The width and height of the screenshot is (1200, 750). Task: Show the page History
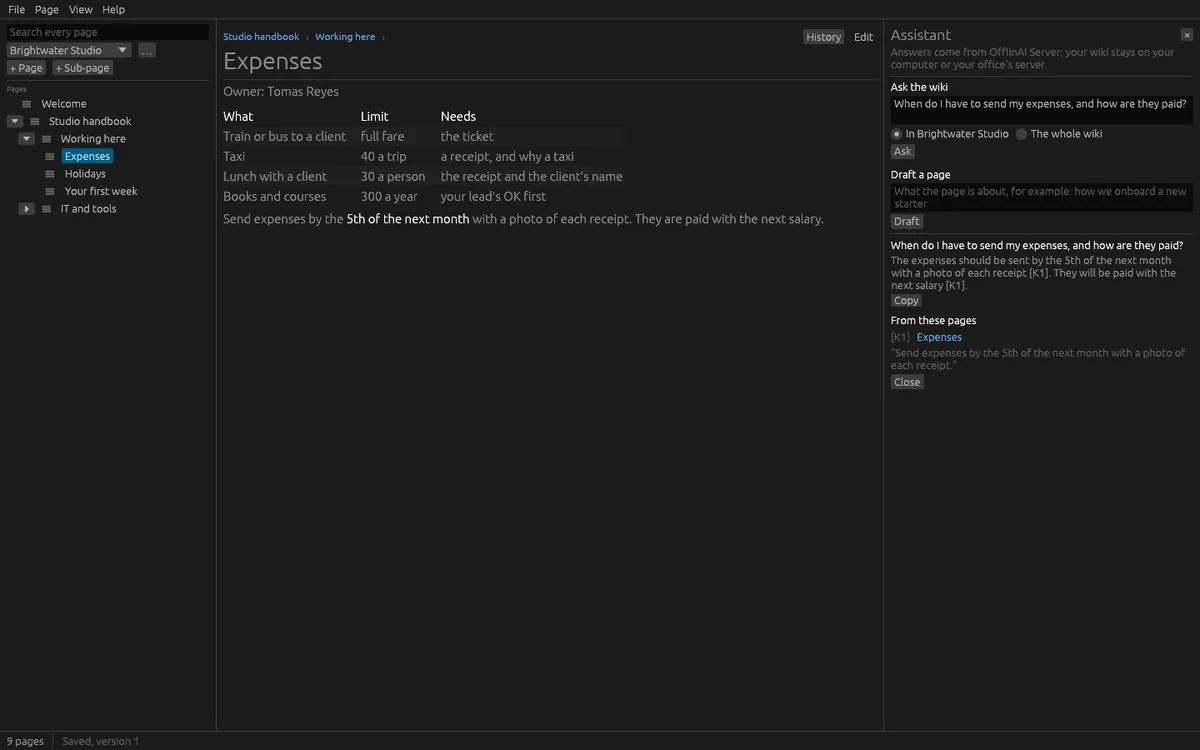click(x=824, y=37)
